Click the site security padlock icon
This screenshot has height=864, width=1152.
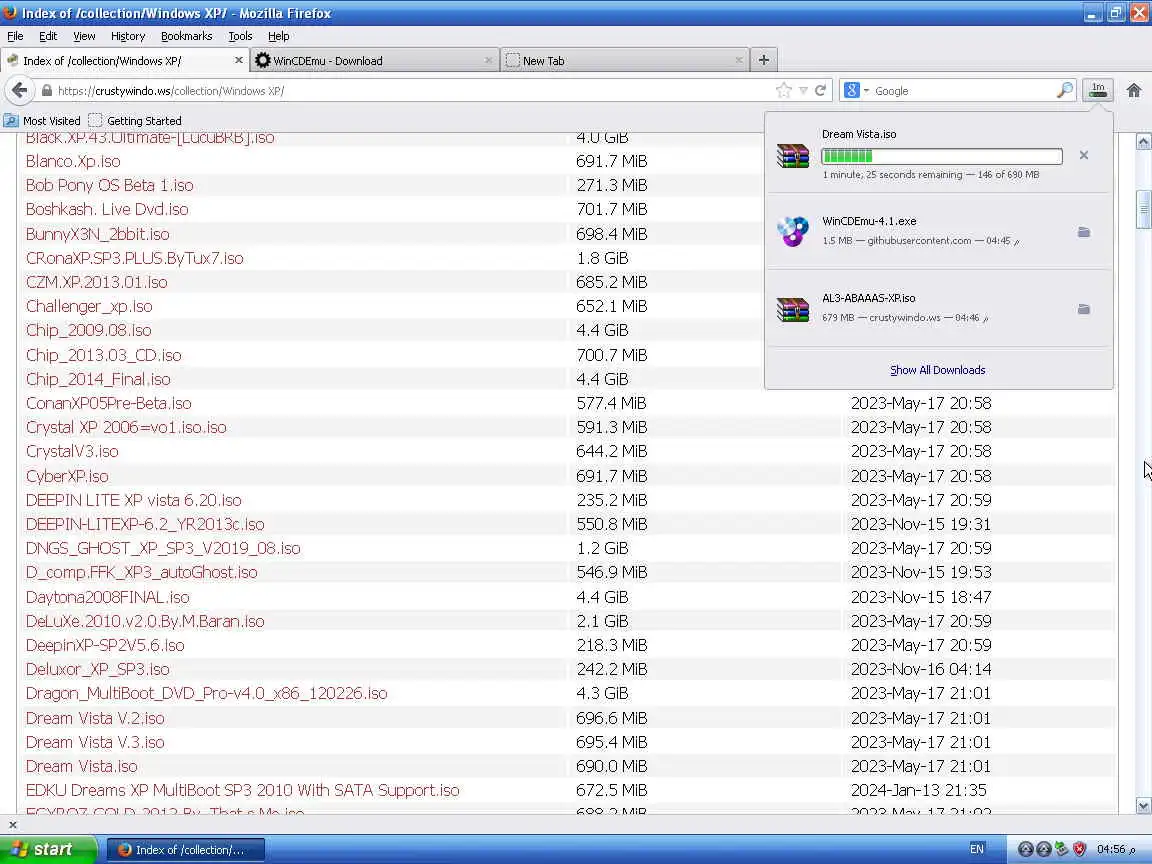pos(46,90)
